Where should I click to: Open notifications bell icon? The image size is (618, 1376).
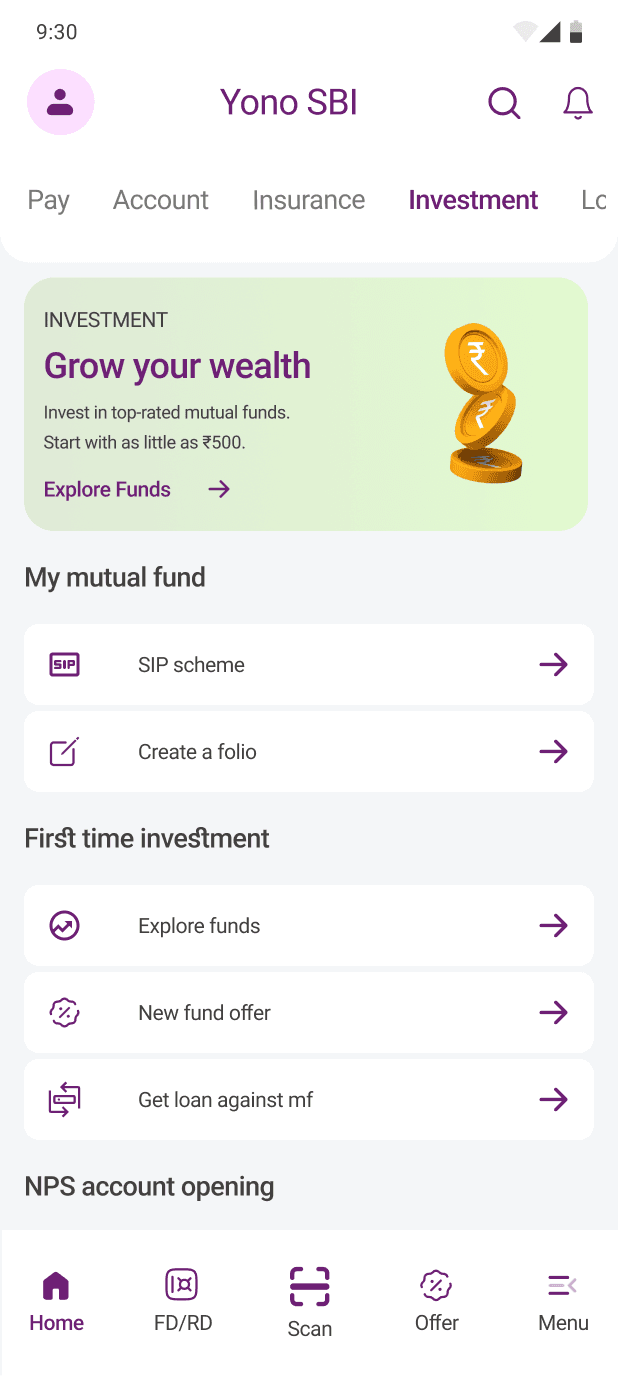click(577, 102)
